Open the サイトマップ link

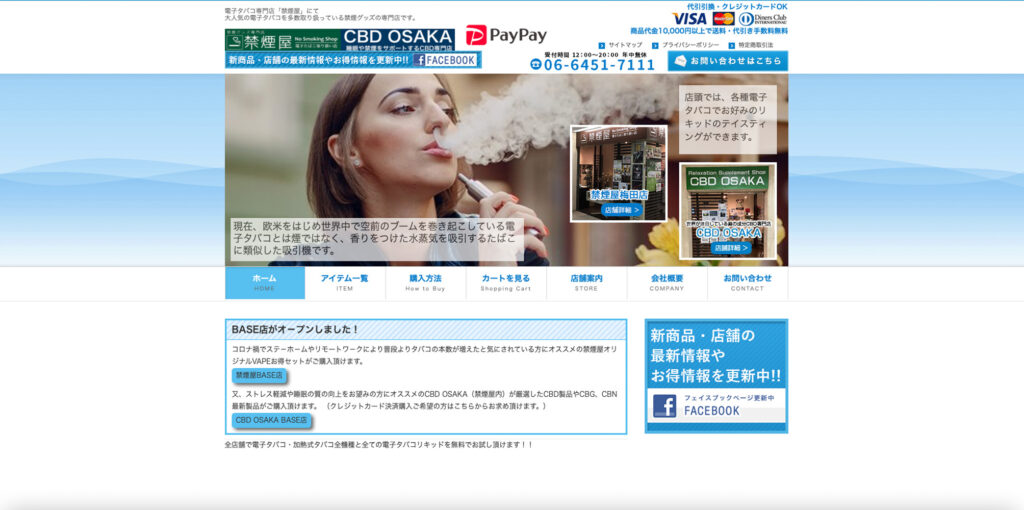tap(625, 45)
